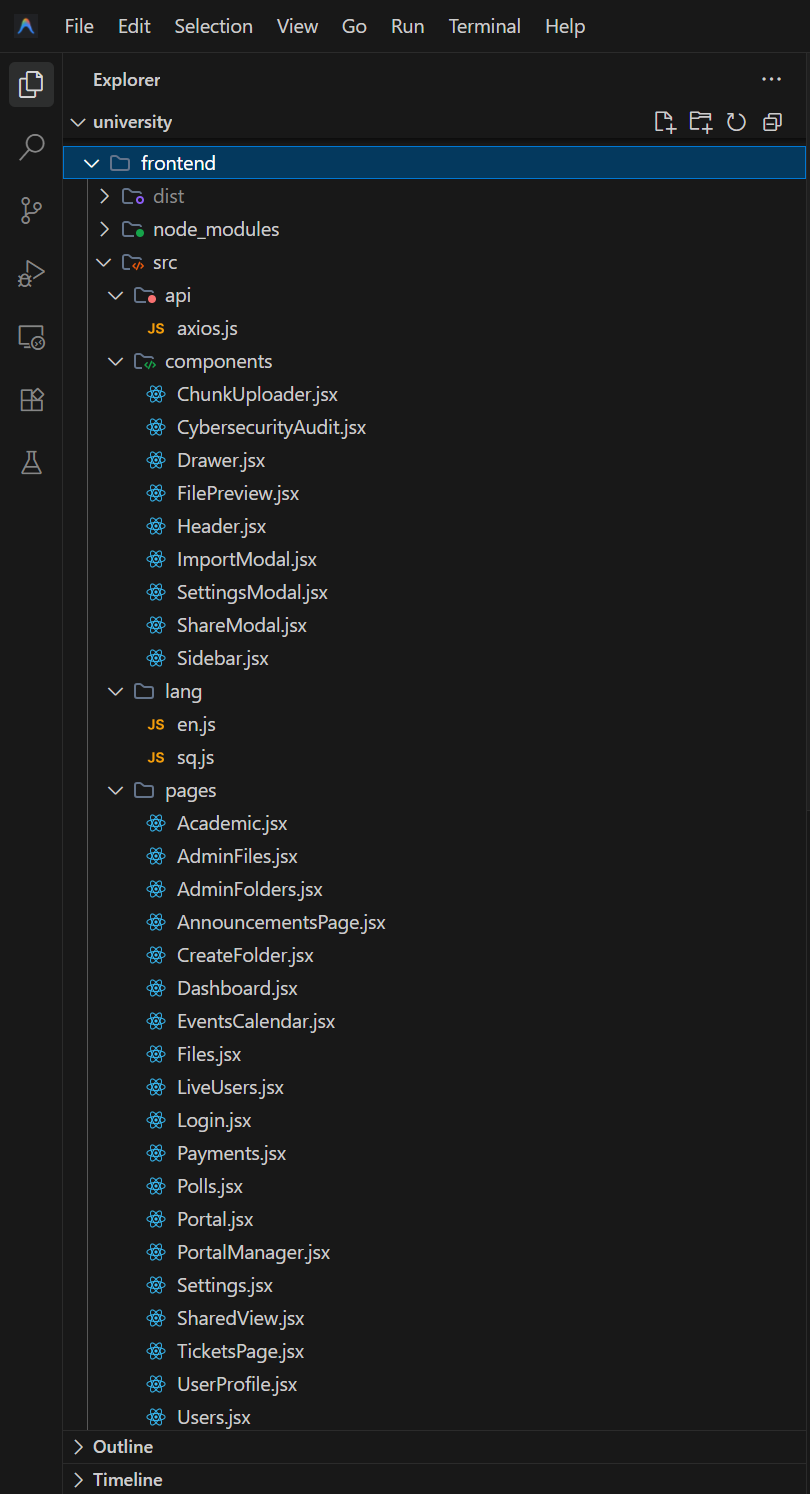Open the Search view in the activity bar
The image size is (810, 1494).
[31, 146]
